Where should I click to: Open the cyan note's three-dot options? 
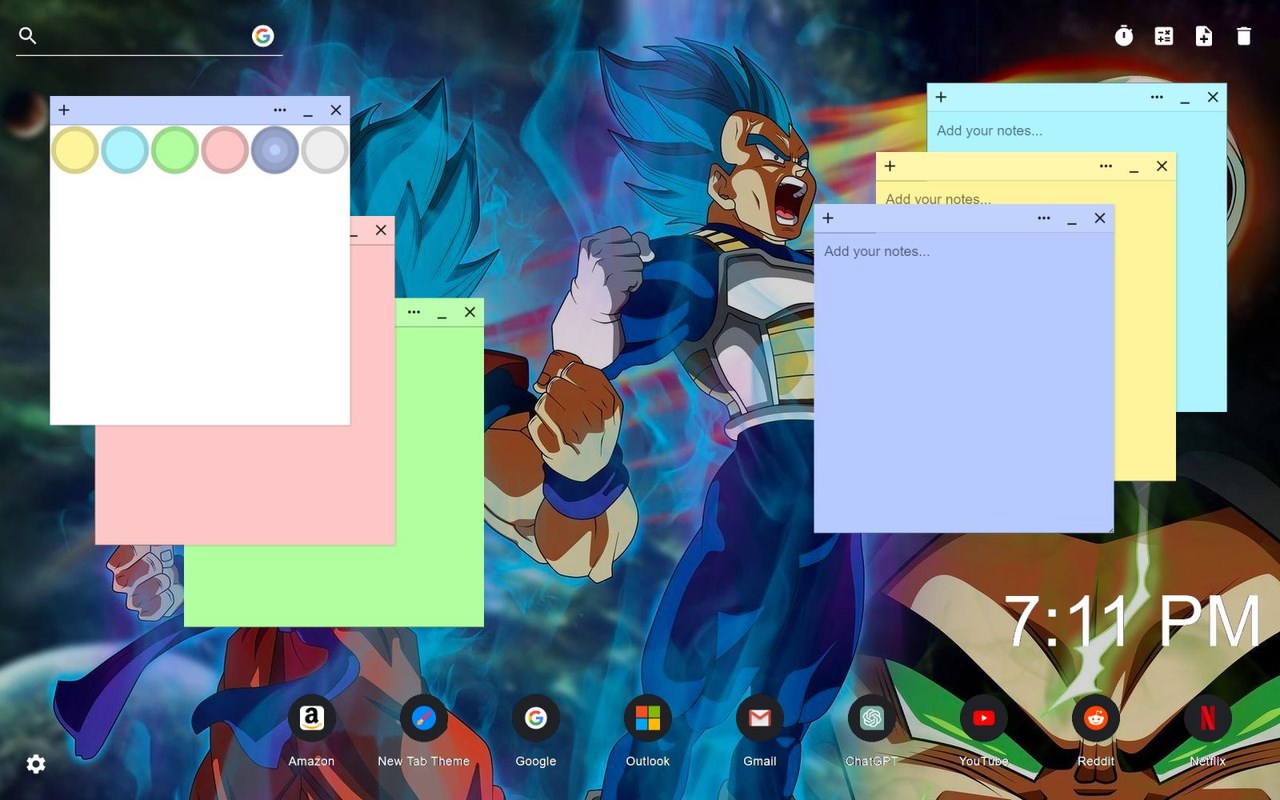(1157, 97)
